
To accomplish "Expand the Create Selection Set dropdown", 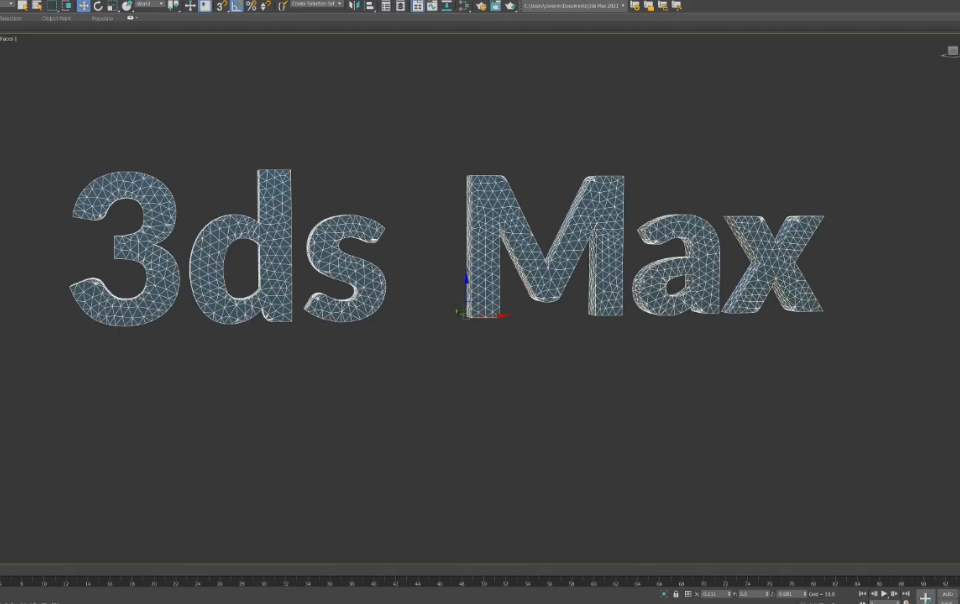I will pyautogui.click(x=317, y=4).
